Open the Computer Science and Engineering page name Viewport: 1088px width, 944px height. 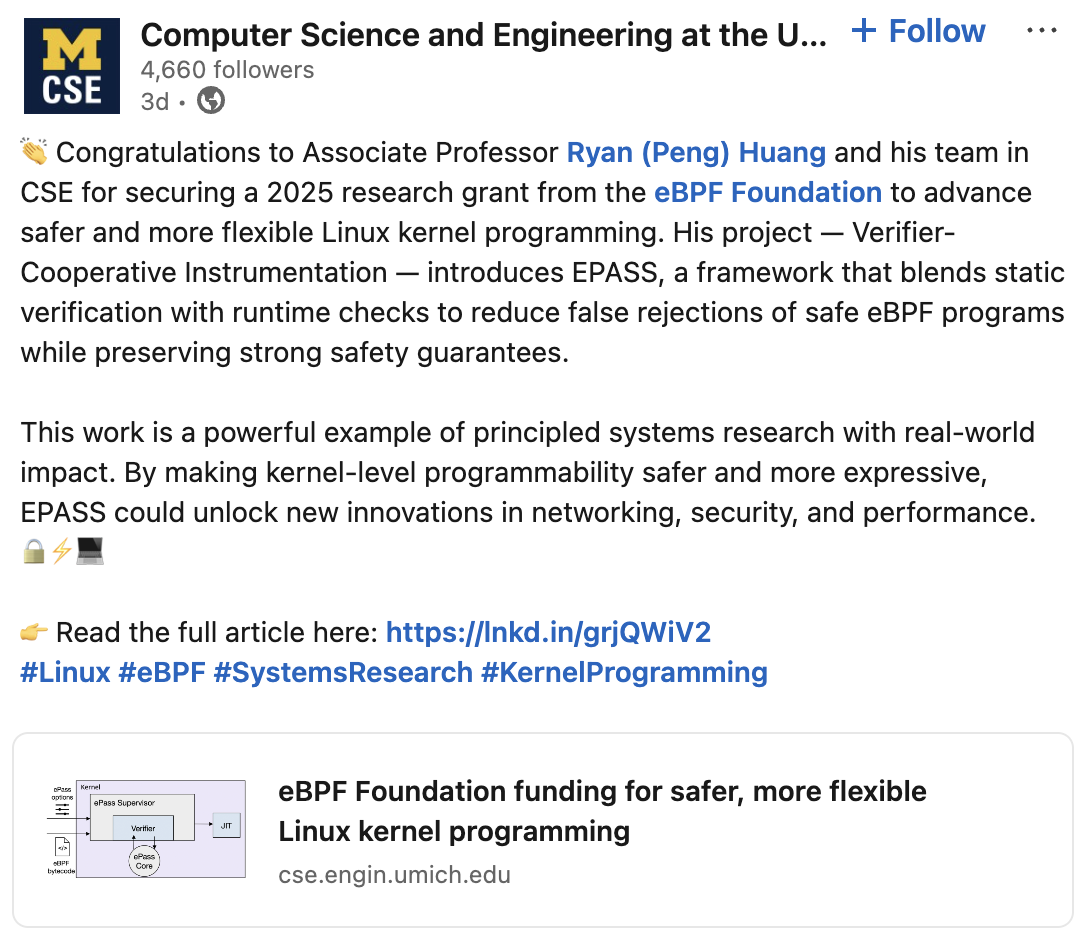coord(483,36)
